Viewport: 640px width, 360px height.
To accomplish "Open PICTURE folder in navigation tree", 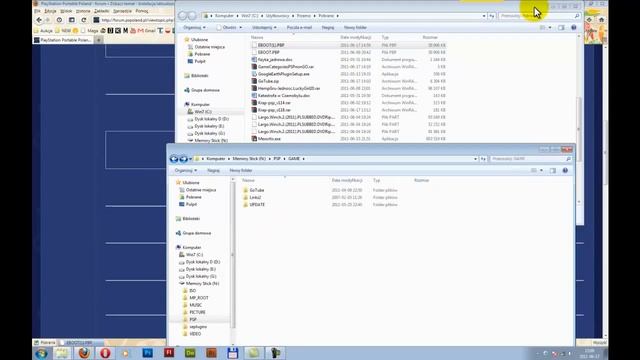I will [x=197, y=312].
